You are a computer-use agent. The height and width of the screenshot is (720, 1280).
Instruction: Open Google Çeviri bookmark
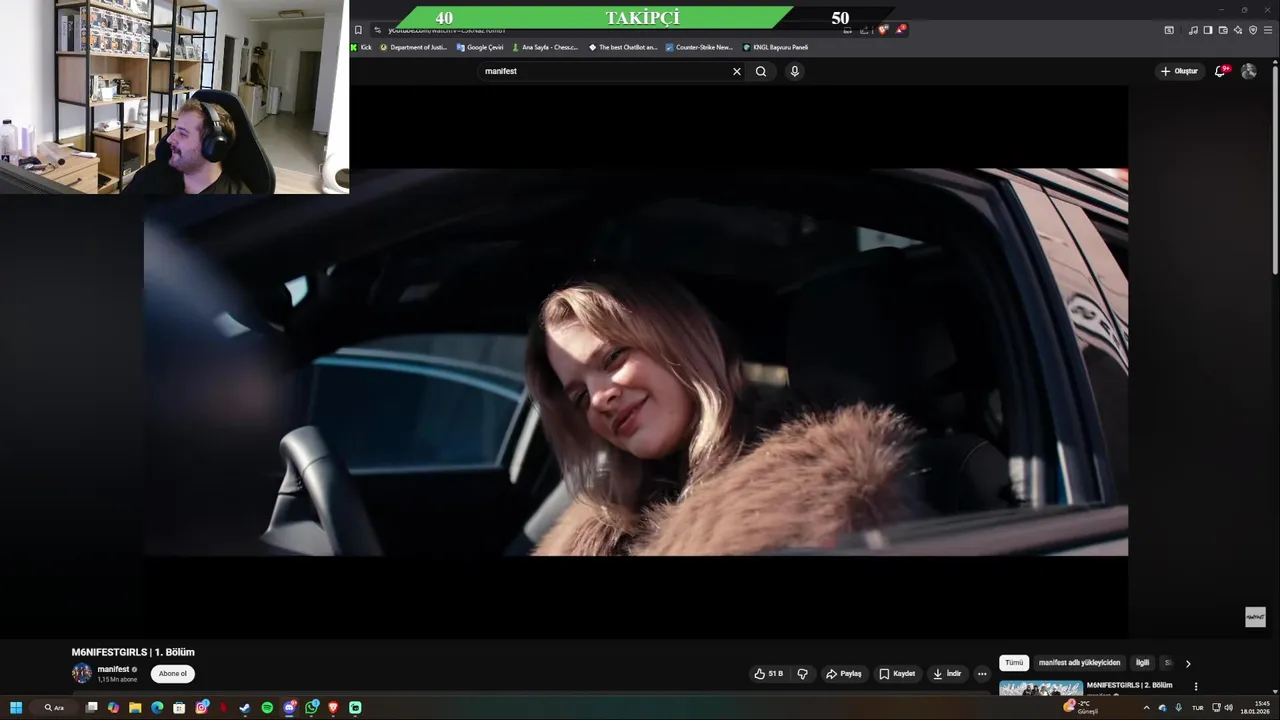coord(480,47)
